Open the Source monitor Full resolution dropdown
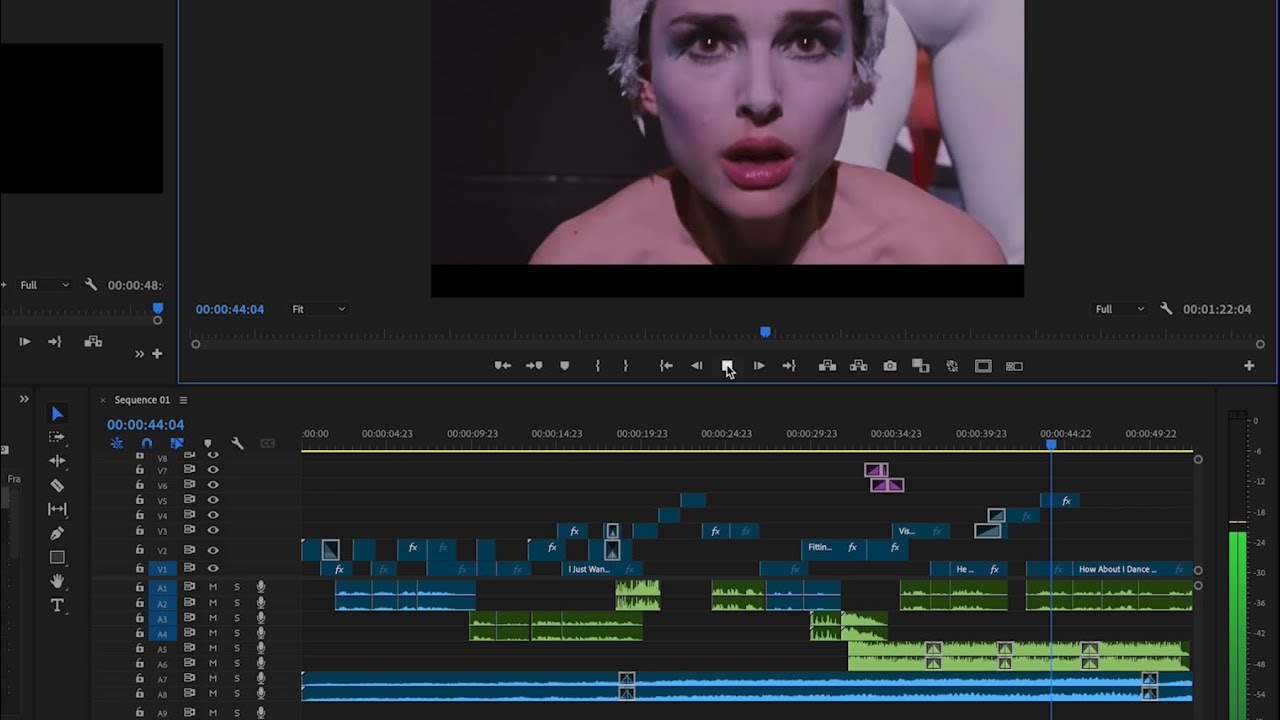The width and height of the screenshot is (1280, 720). [x=45, y=285]
